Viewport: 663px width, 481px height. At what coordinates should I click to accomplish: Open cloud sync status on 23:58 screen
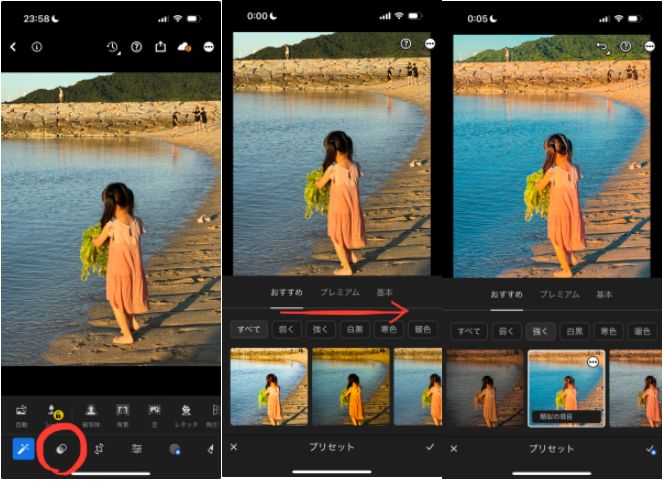(184, 47)
